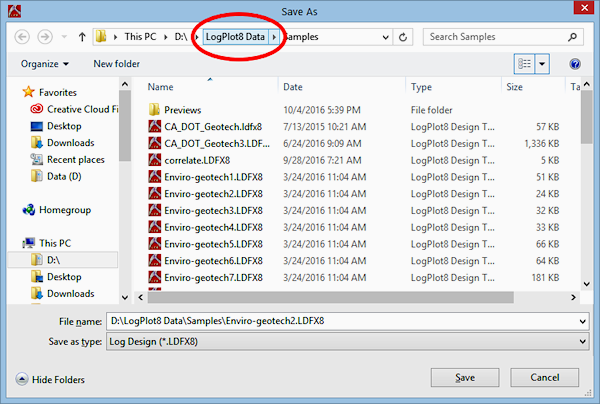The width and height of the screenshot is (600, 404).
Task: Collapse with Hide Folders toggle
Action: pos(50,379)
